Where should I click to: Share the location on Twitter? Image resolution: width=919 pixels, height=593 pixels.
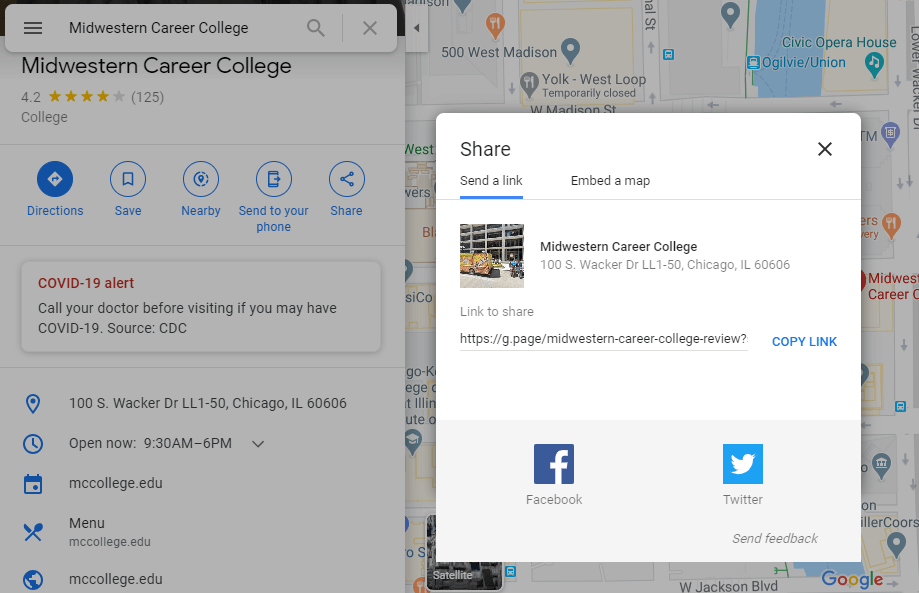click(742, 463)
